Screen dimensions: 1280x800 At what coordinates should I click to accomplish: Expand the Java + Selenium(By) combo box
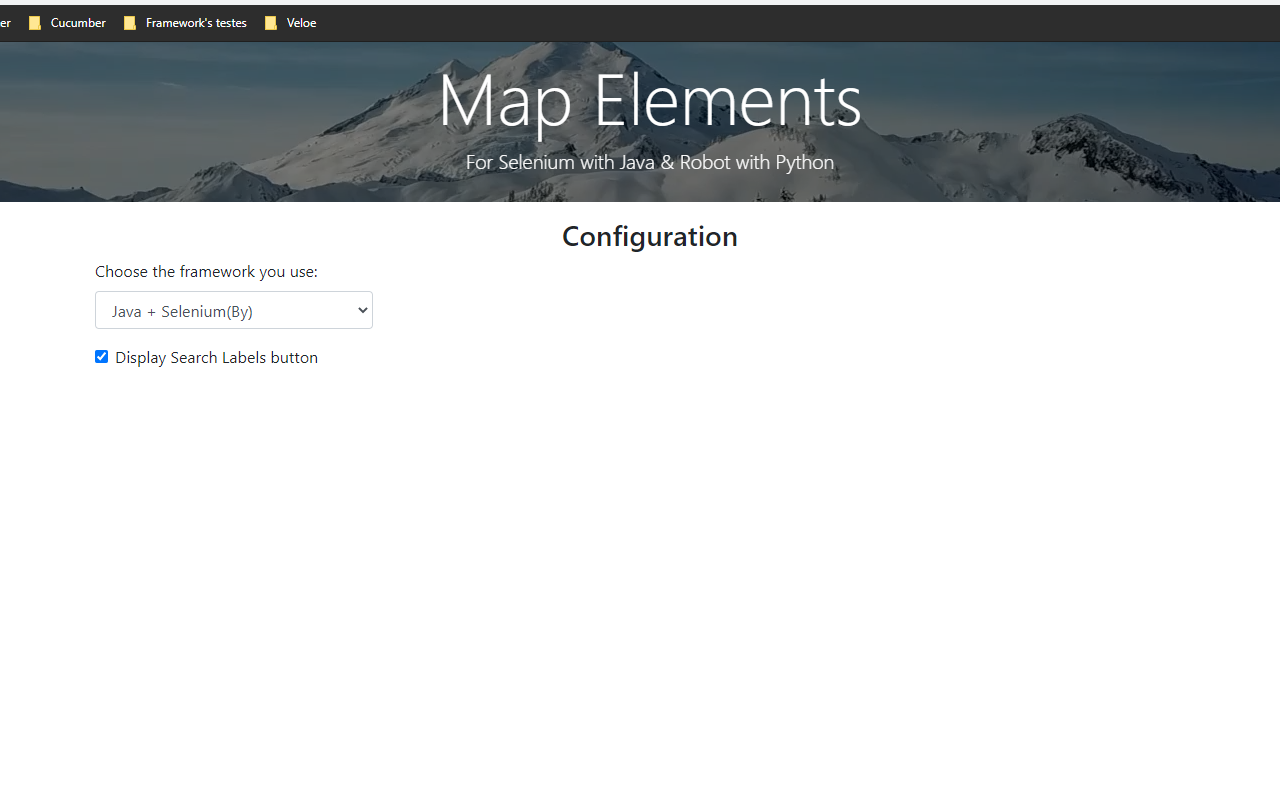(233, 310)
